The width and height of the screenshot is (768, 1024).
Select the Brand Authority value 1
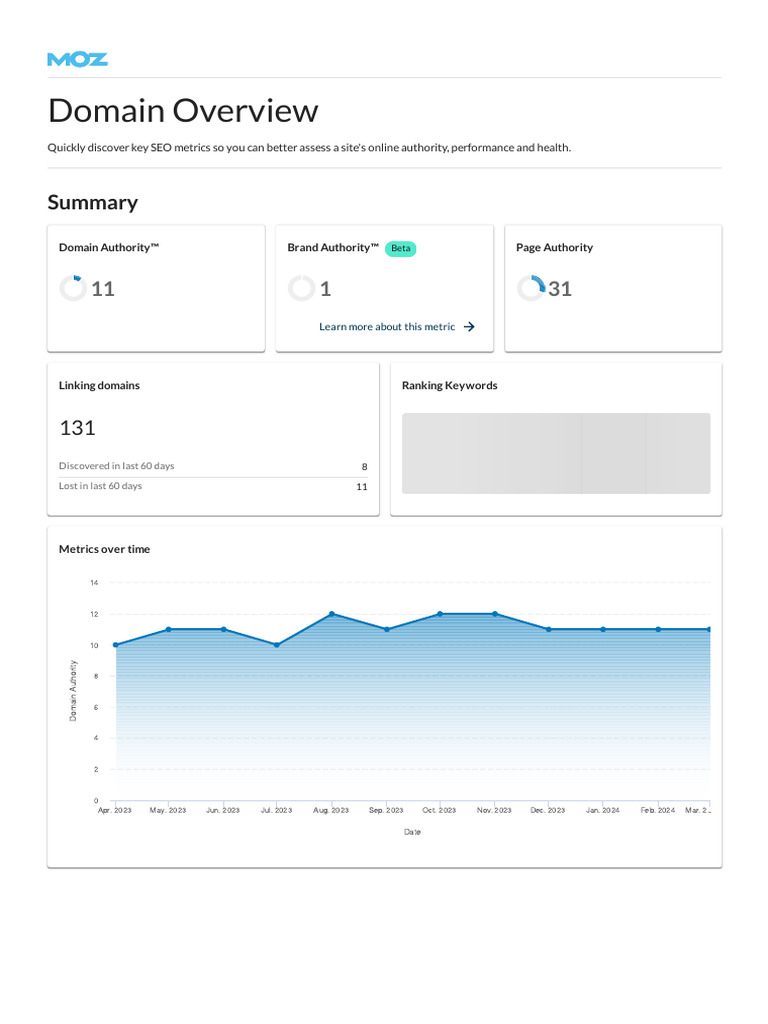(325, 289)
